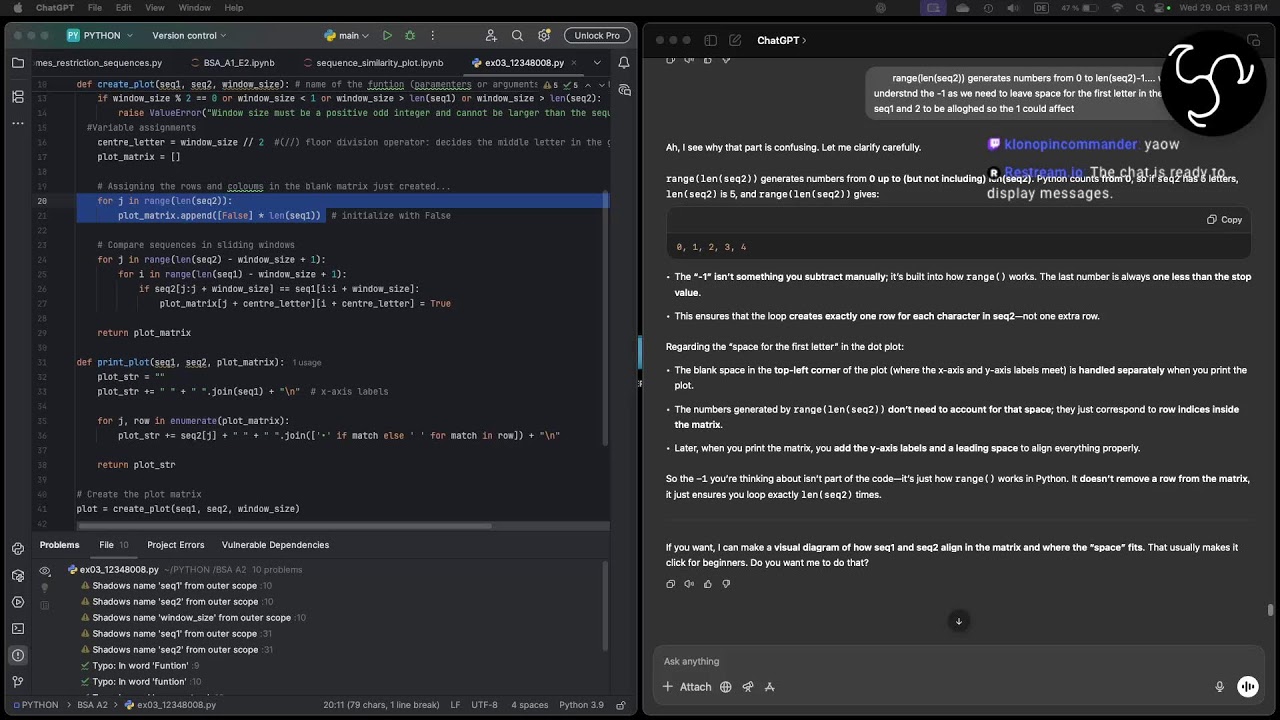1280x720 pixels.
Task: Open AI Assistant panel icon
Action: click(x=624, y=90)
